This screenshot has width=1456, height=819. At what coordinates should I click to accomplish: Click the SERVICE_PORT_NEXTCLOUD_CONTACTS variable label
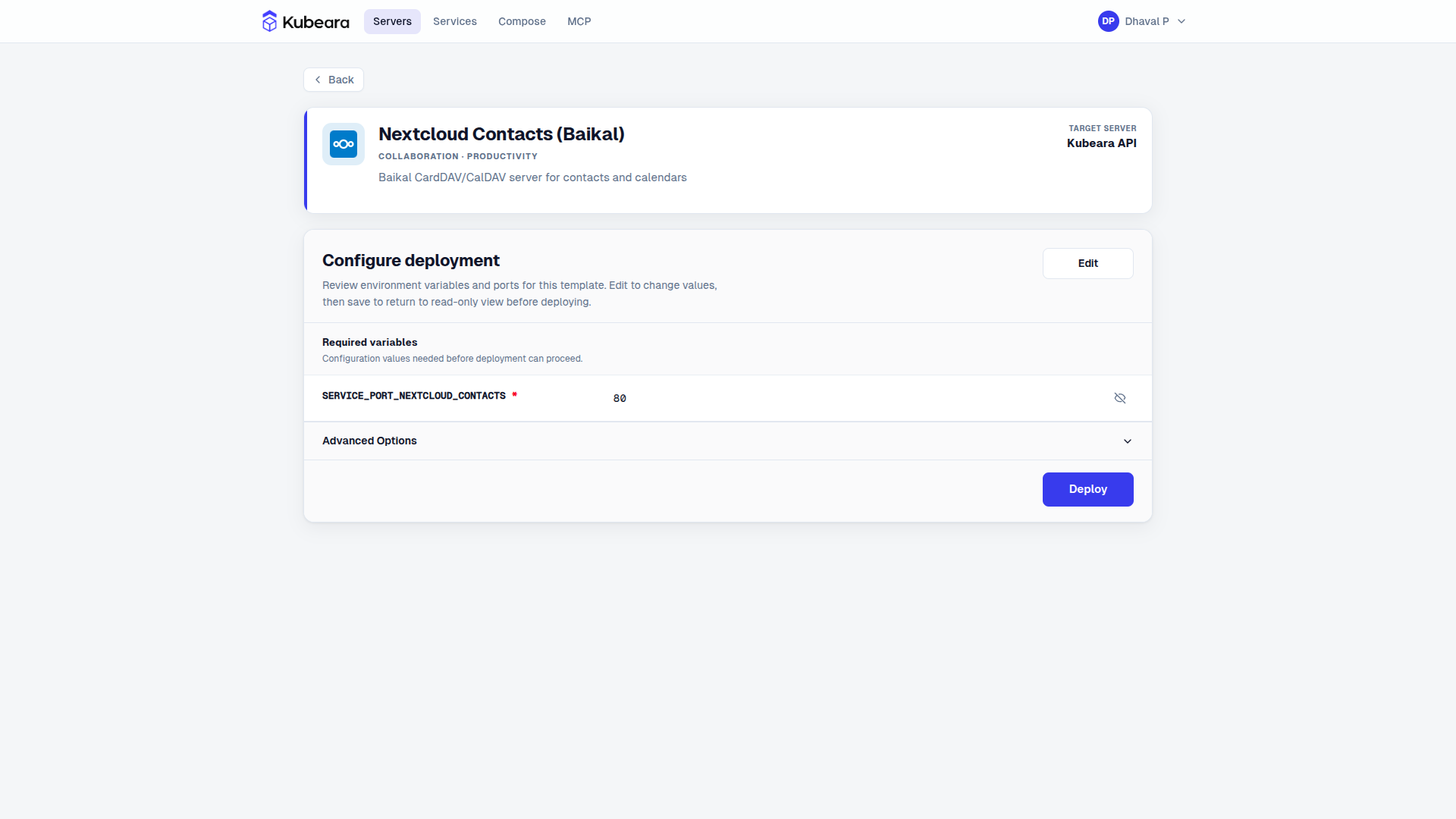tap(414, 396)
